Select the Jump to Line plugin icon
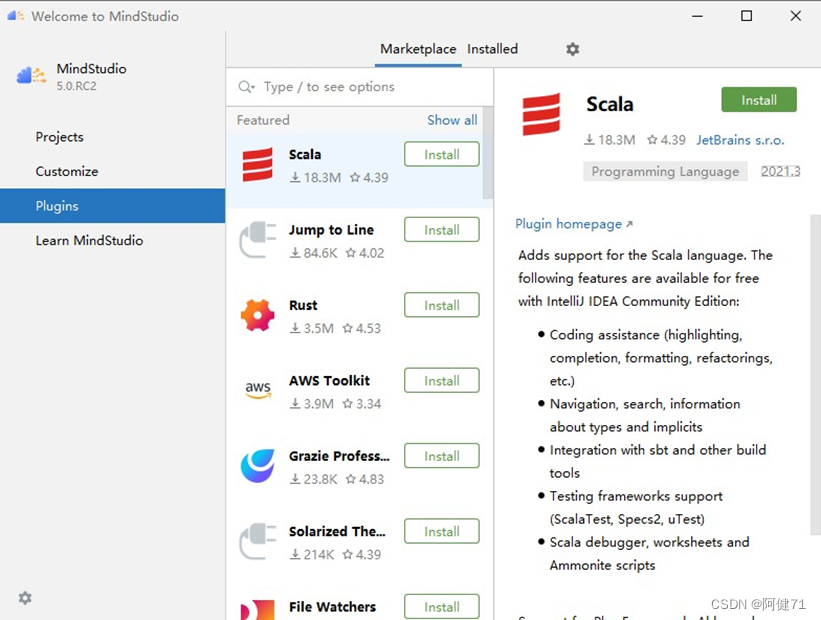Screen dimensions: 821x620 [x=258, y=238]
